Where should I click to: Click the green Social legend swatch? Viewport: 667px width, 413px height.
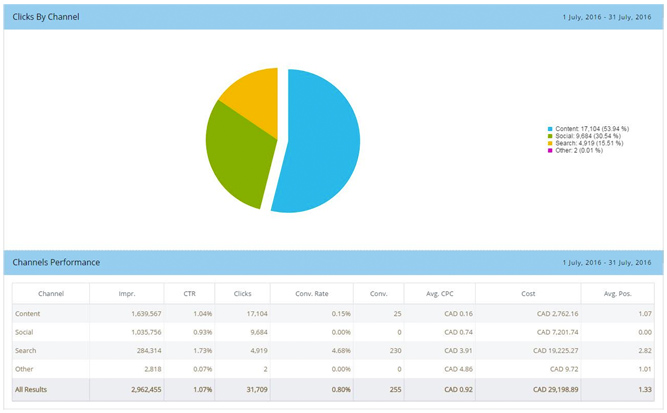tap(550, 136)
